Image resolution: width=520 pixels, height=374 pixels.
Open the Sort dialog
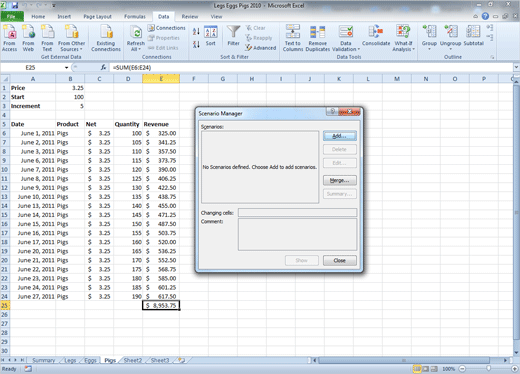[x=211, y=36]
